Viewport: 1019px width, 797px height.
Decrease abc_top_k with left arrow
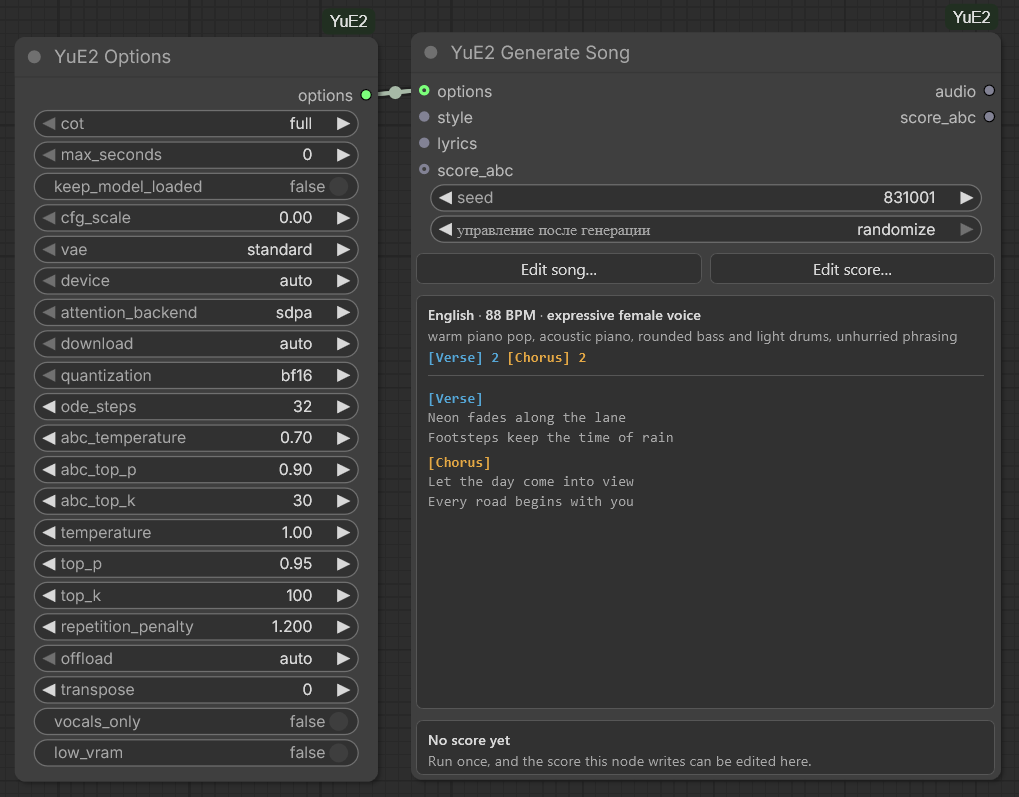pyautogui.click(x=49, y=501)
